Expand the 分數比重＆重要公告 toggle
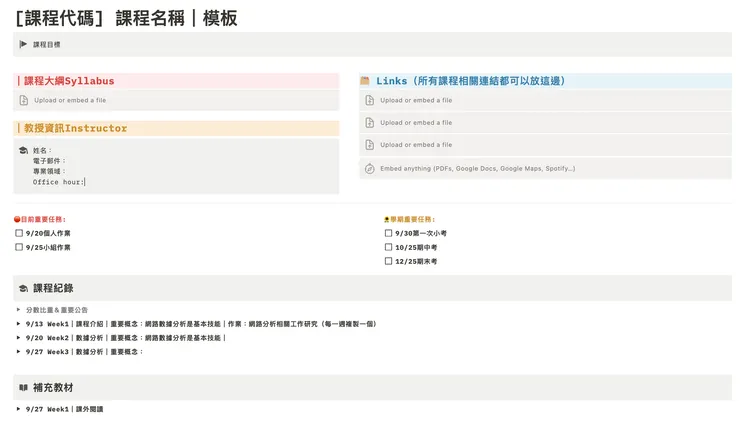This screenshot has height=421, width=740. [18, 310]
